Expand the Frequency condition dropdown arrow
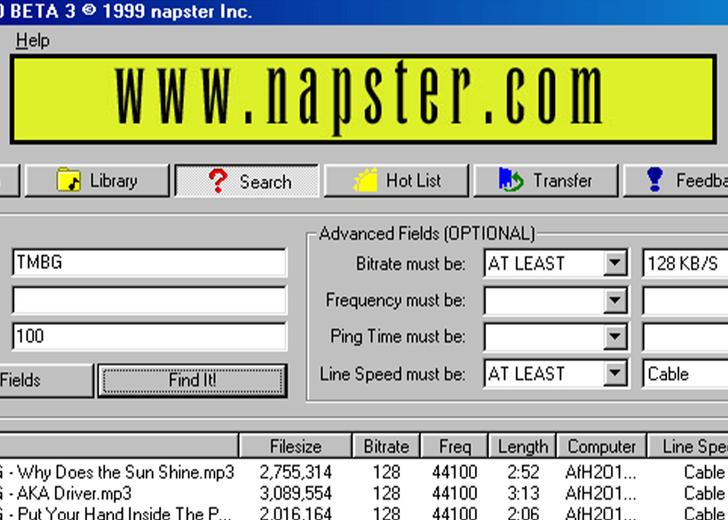728x520 pixels. point(615,300)
